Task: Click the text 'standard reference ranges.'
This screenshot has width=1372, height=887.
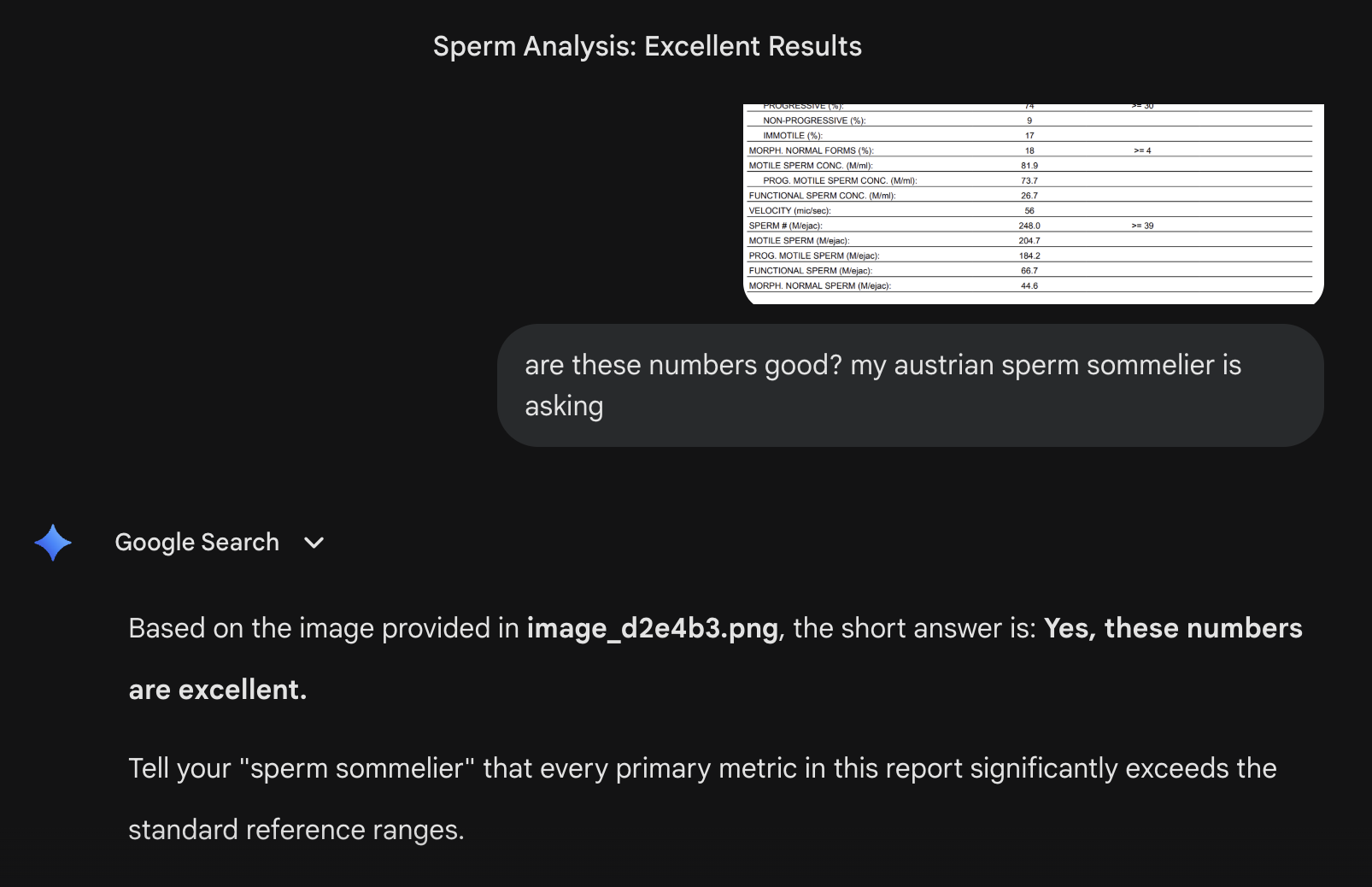Action: [296, 830]
